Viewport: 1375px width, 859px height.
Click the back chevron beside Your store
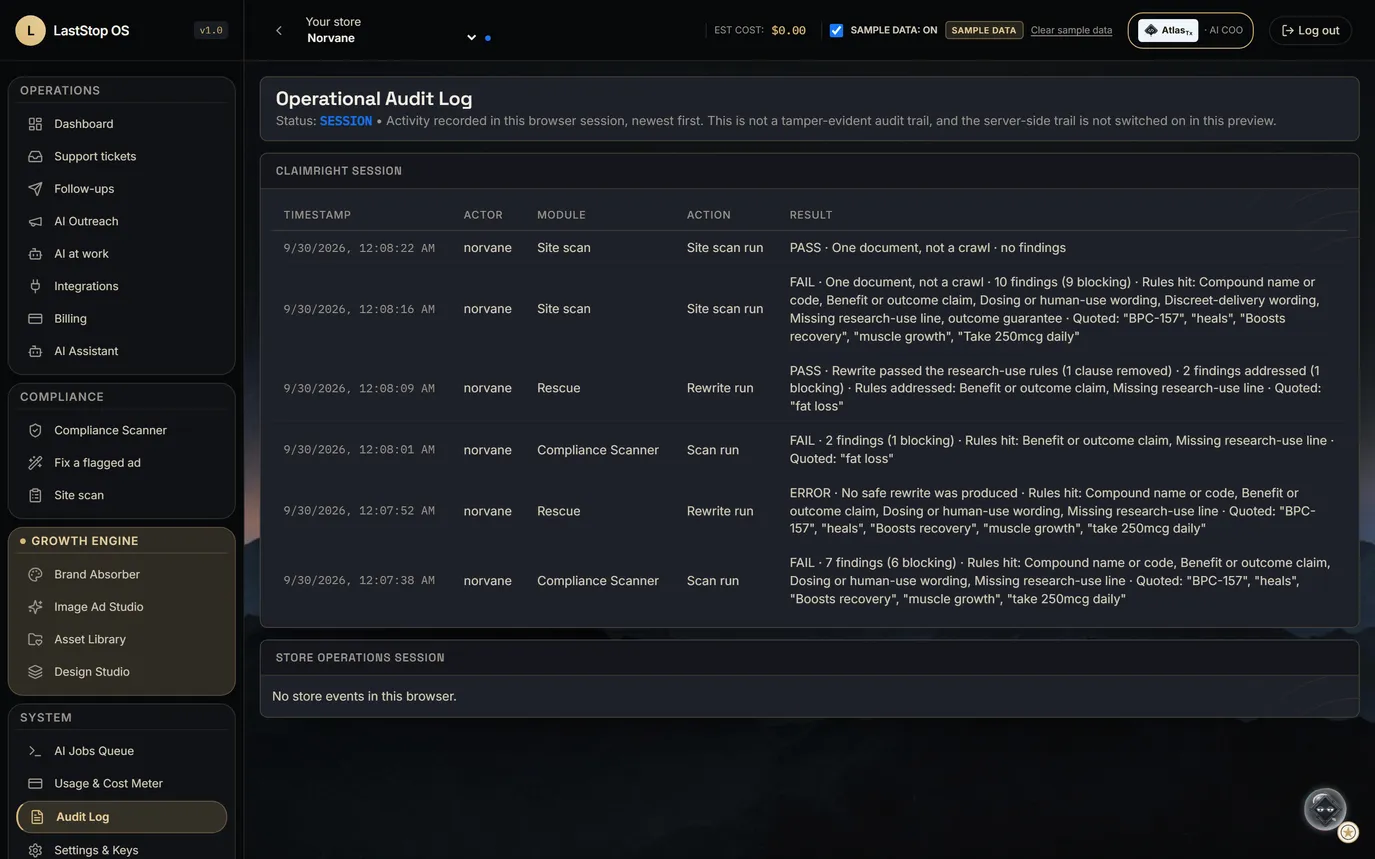279,31
